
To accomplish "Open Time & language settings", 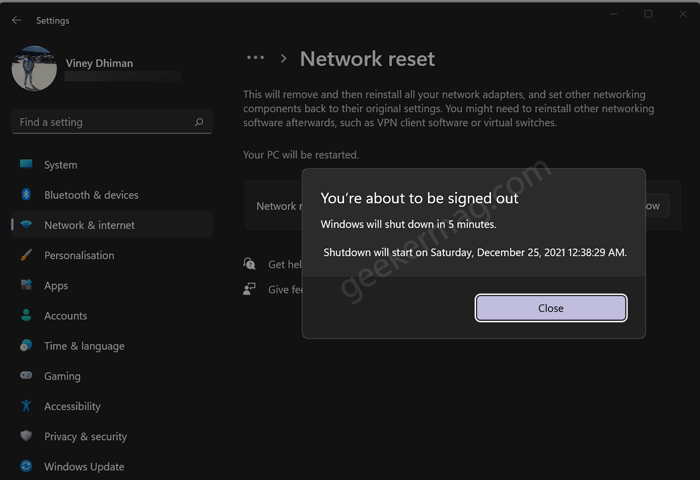I will (x=84, y=346).
